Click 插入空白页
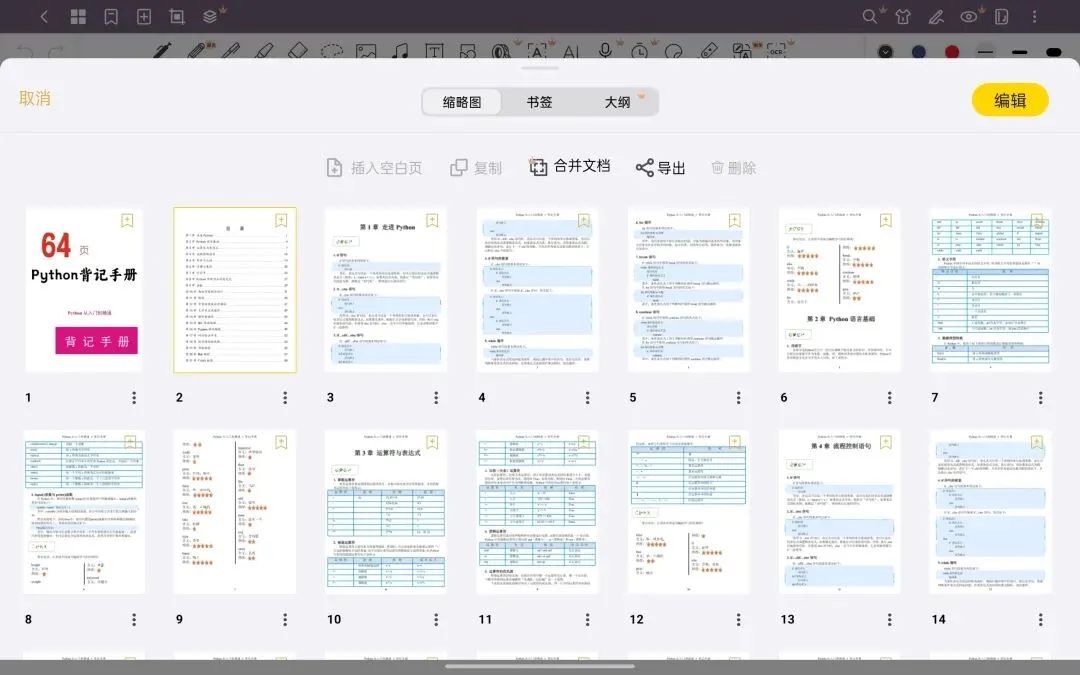 click(x=374, y=167)
